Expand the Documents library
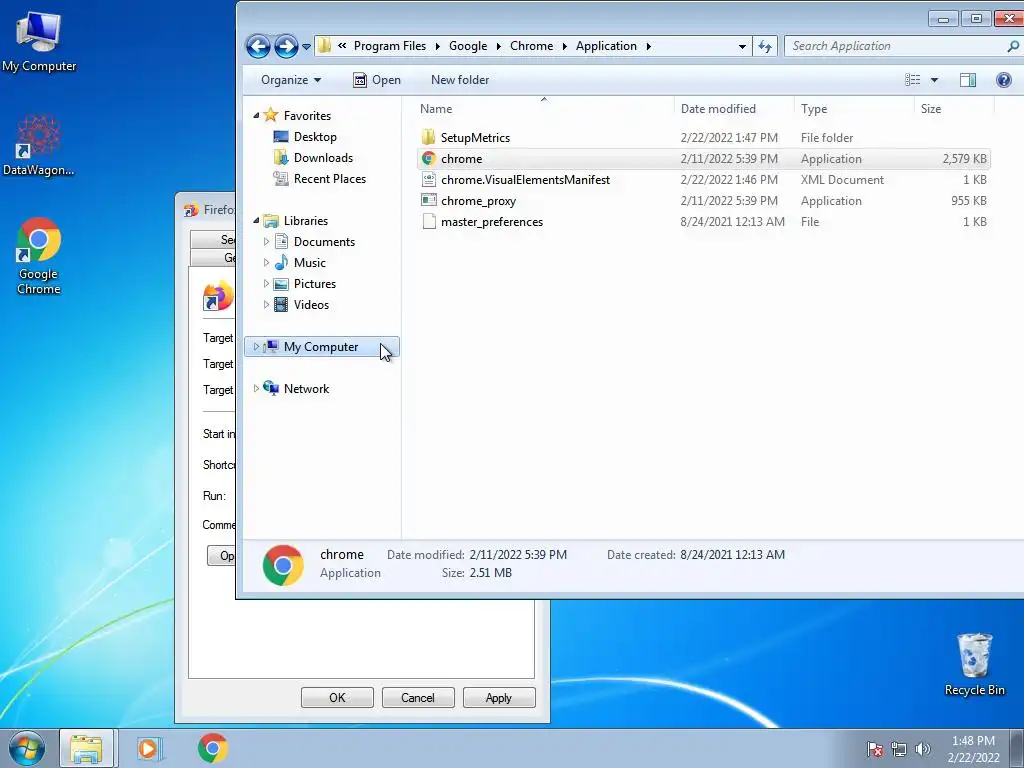This screenshot has height=768, width=1024. [266, 242]
